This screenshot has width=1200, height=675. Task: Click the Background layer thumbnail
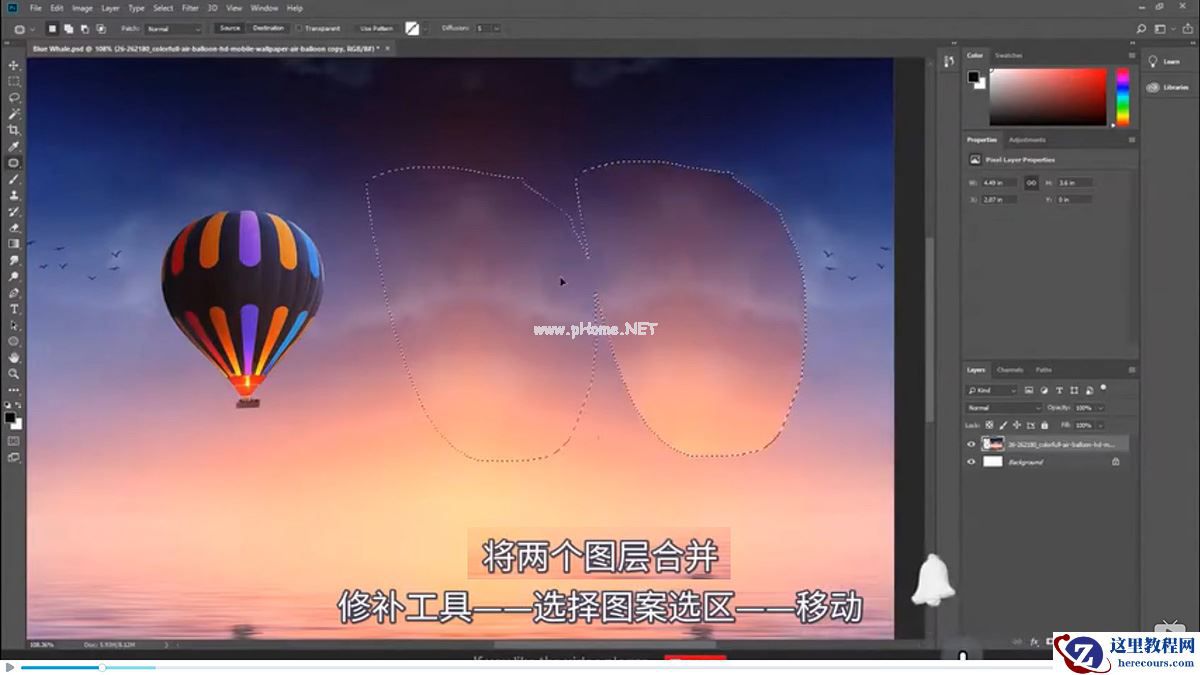(x=993, y=462)
